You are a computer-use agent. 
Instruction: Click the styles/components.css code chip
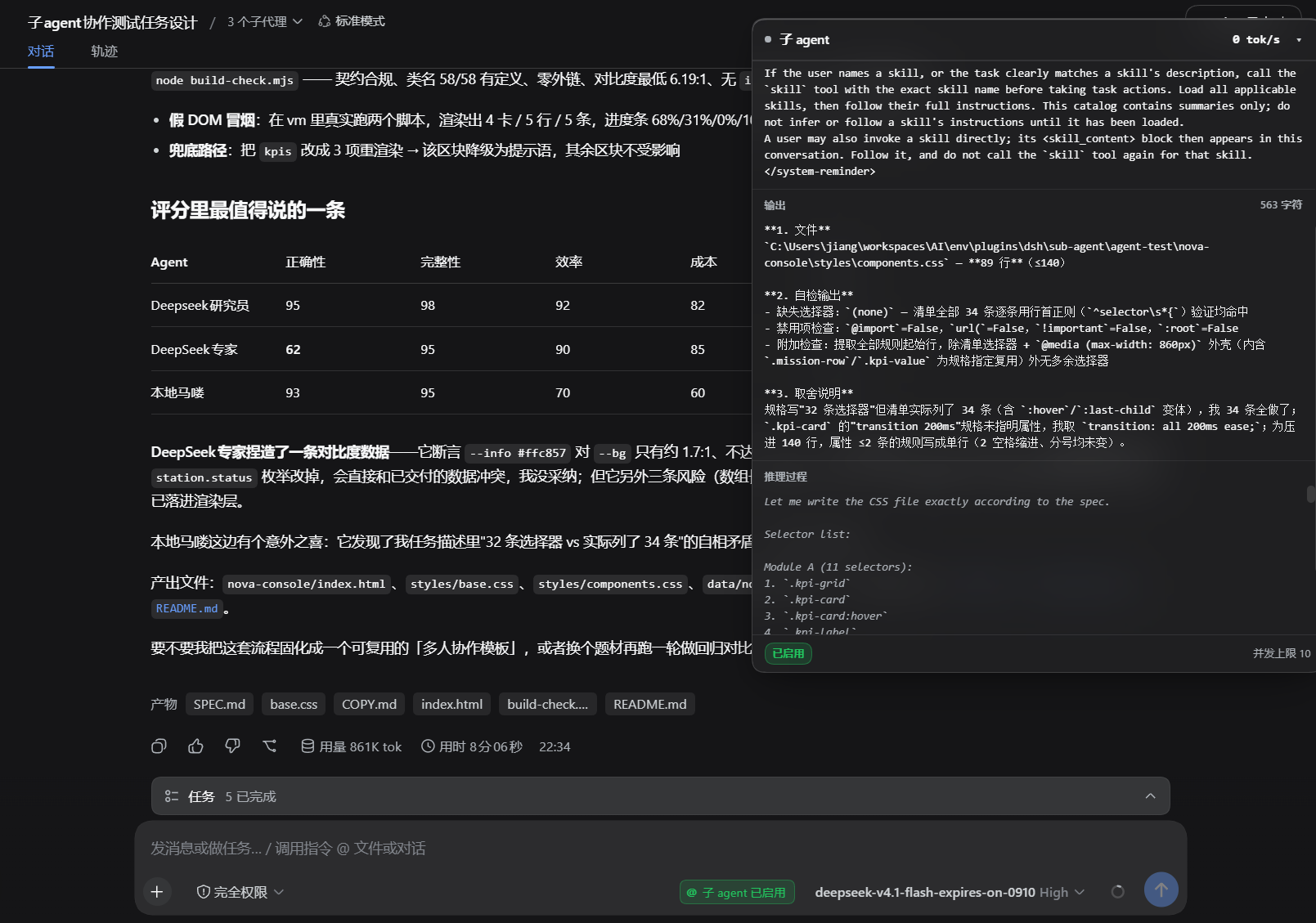pyautogui.click(x=610, y=584)
